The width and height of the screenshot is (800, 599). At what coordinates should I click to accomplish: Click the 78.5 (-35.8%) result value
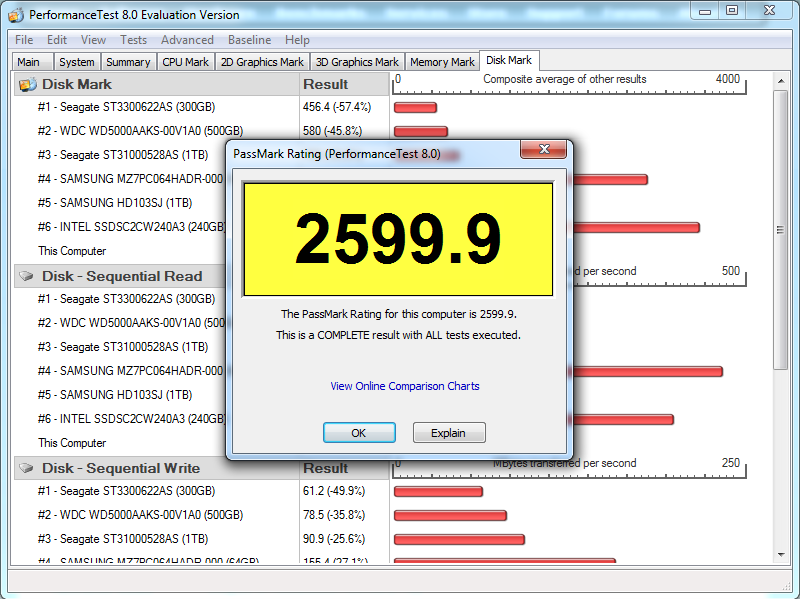[334, 515]
